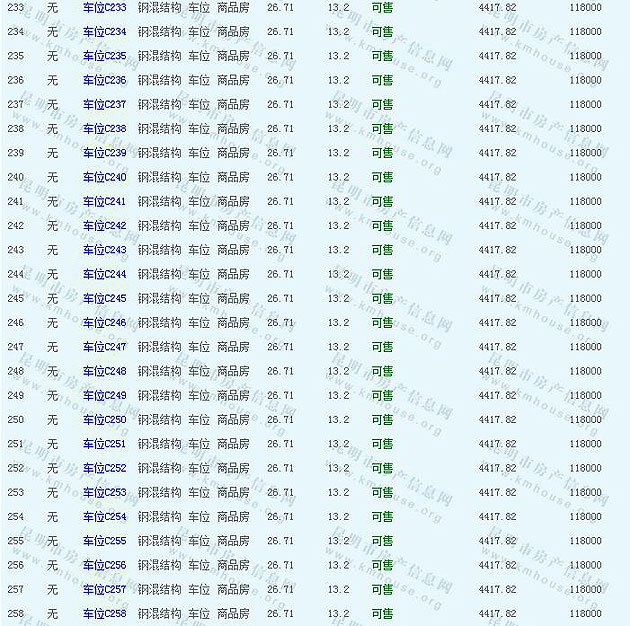The height and width of the screenshot is (626, 630).
Task: Open the 车位C249 link
Action: click(104, 396)
